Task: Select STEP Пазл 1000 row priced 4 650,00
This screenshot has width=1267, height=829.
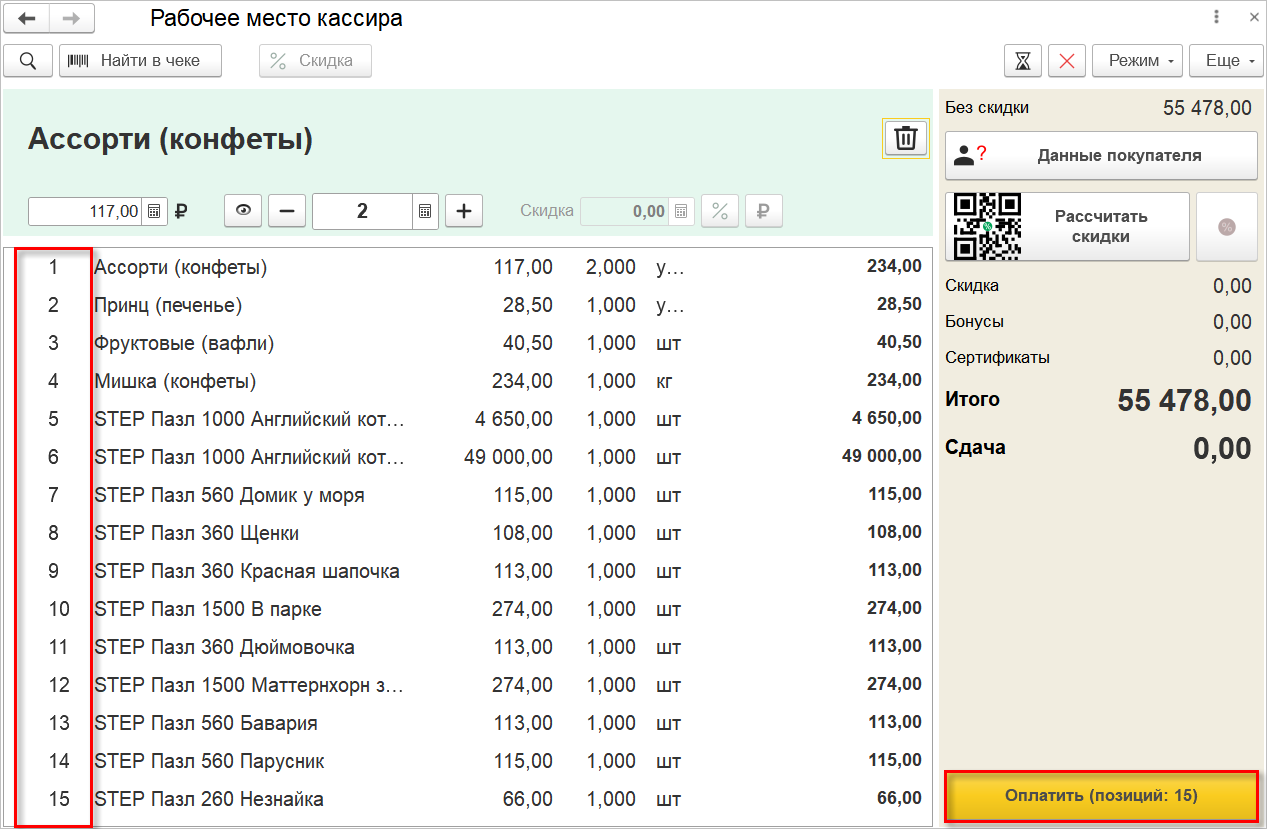Action: 468,419
